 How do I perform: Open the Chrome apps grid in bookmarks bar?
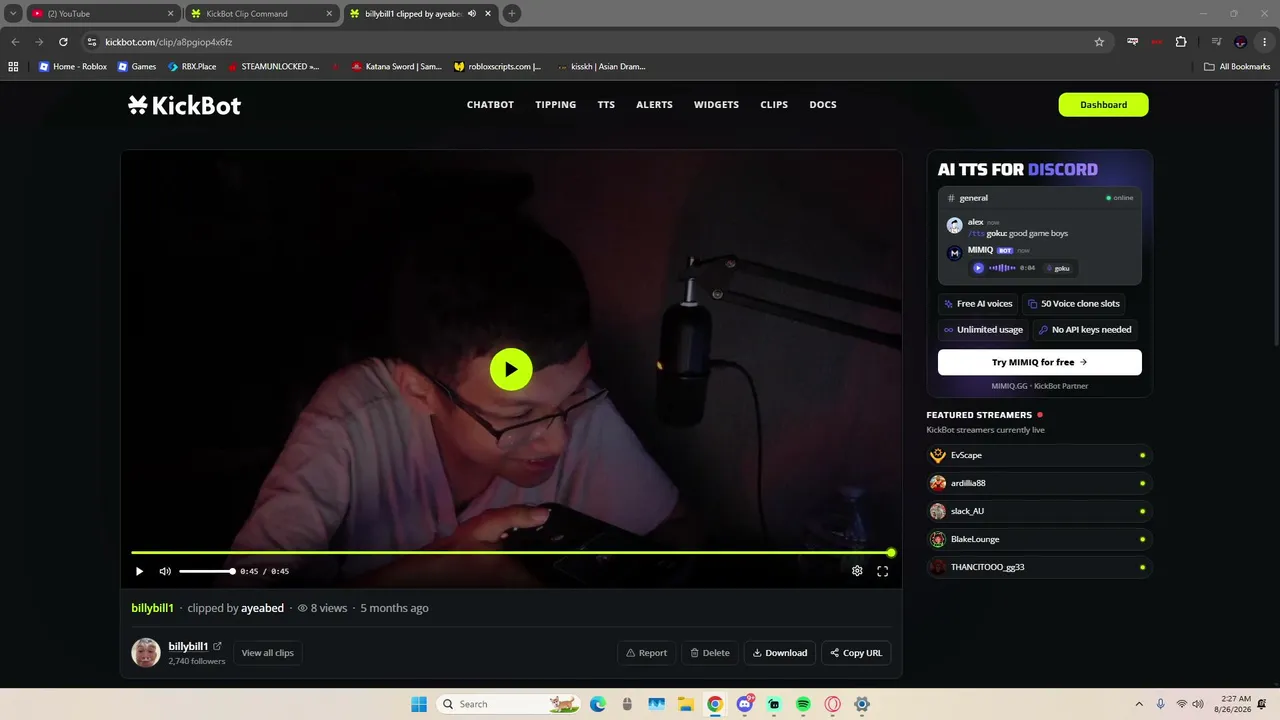click(13, 67)
